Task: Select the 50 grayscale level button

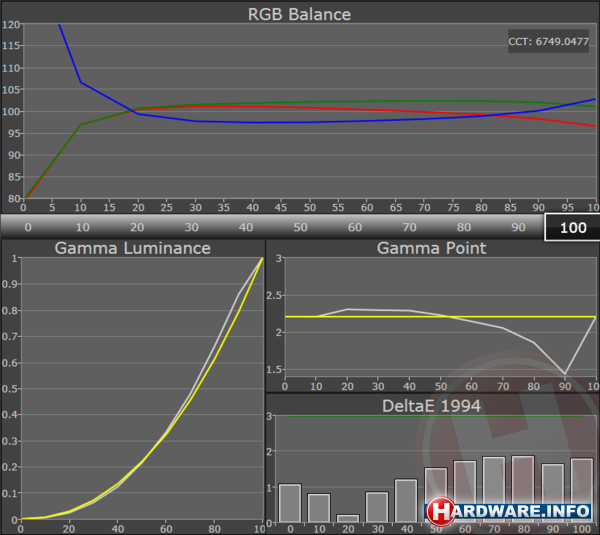Action: [x=299, y=227]
